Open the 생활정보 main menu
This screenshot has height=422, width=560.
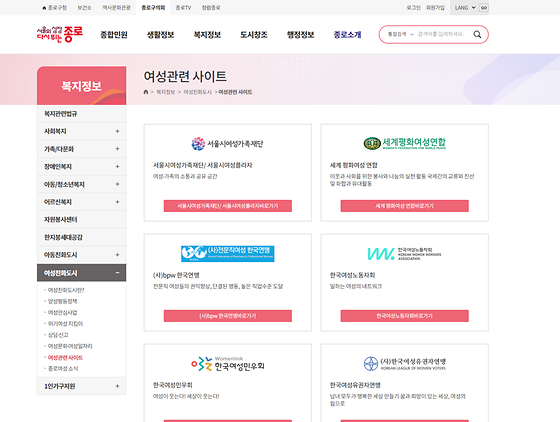tap(160, 35)
